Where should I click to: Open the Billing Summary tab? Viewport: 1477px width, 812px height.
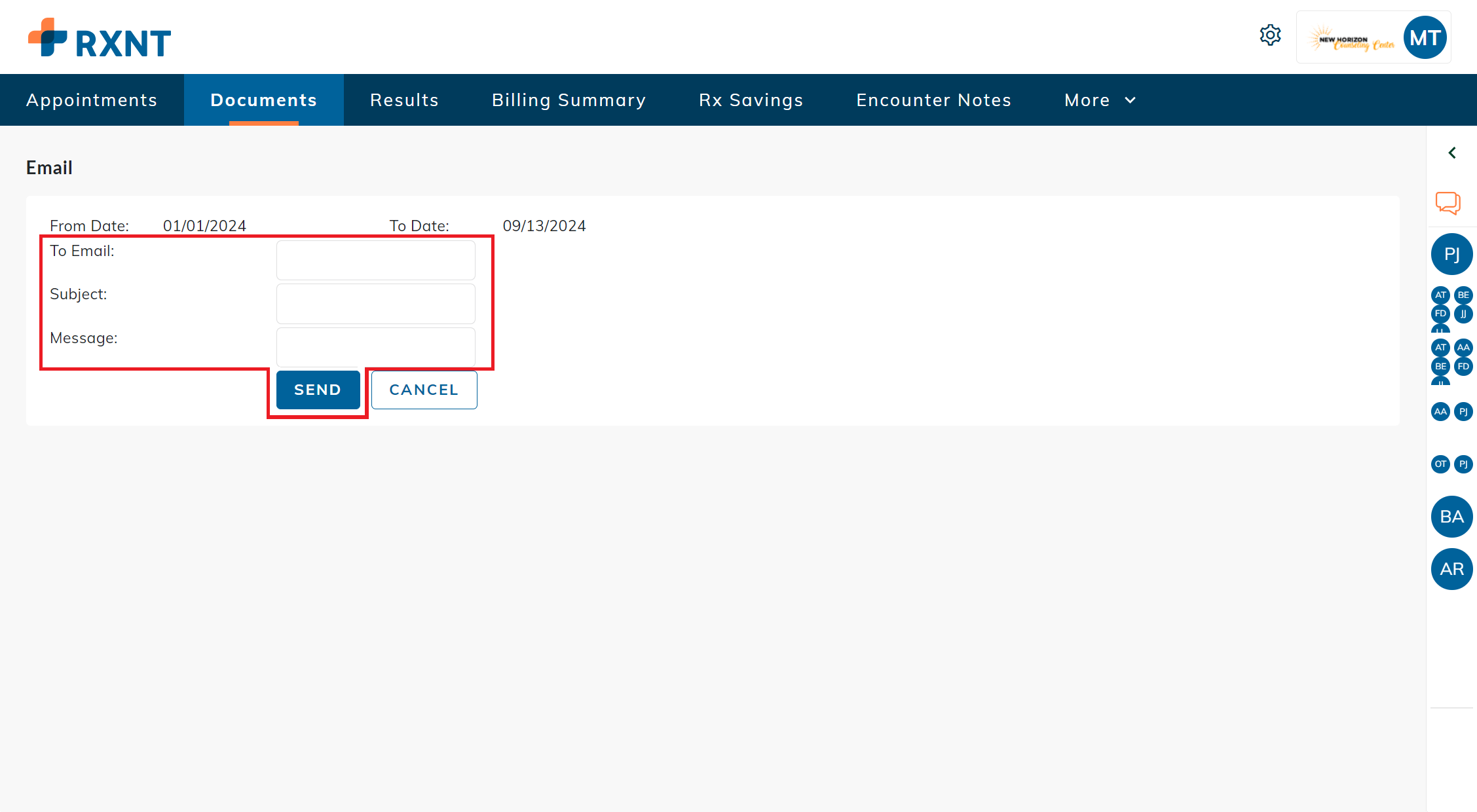(569, 100)
